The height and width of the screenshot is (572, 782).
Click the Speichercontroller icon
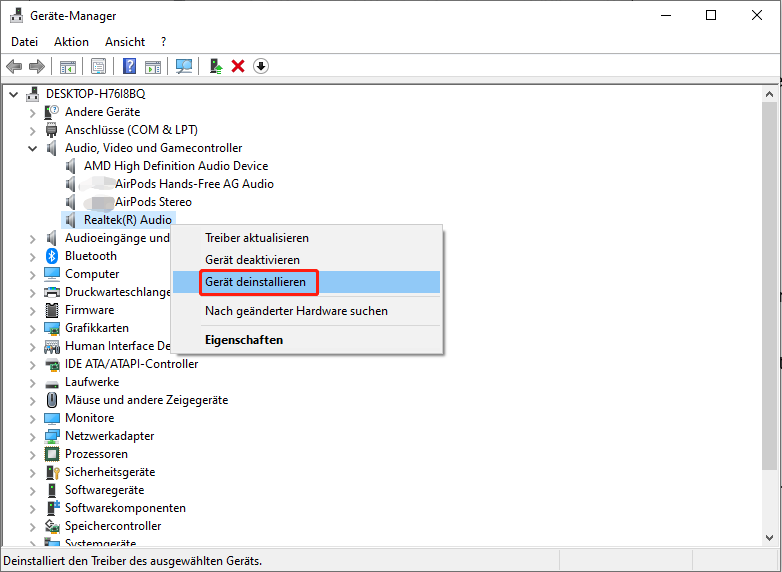pyautogui.click(x=52, y=526)
